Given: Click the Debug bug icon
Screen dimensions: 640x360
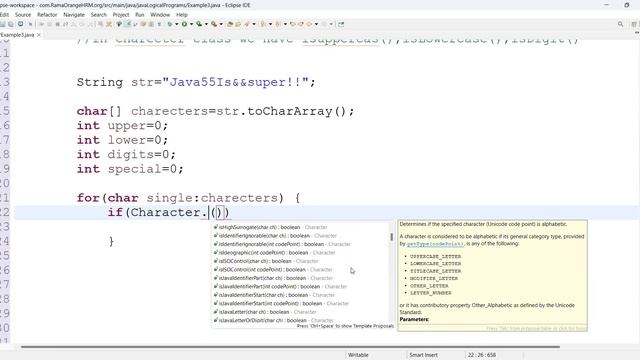Looking at the screenshot, I should tap(170, 24).
